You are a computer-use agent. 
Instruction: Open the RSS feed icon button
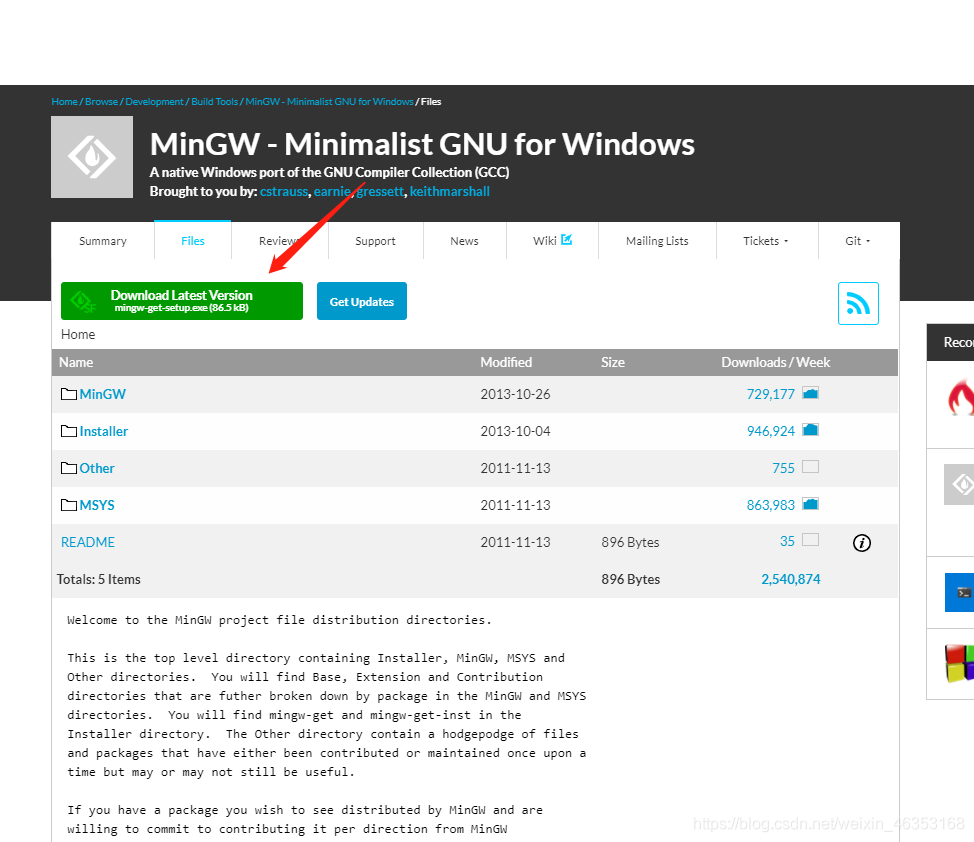click(858, 303)
